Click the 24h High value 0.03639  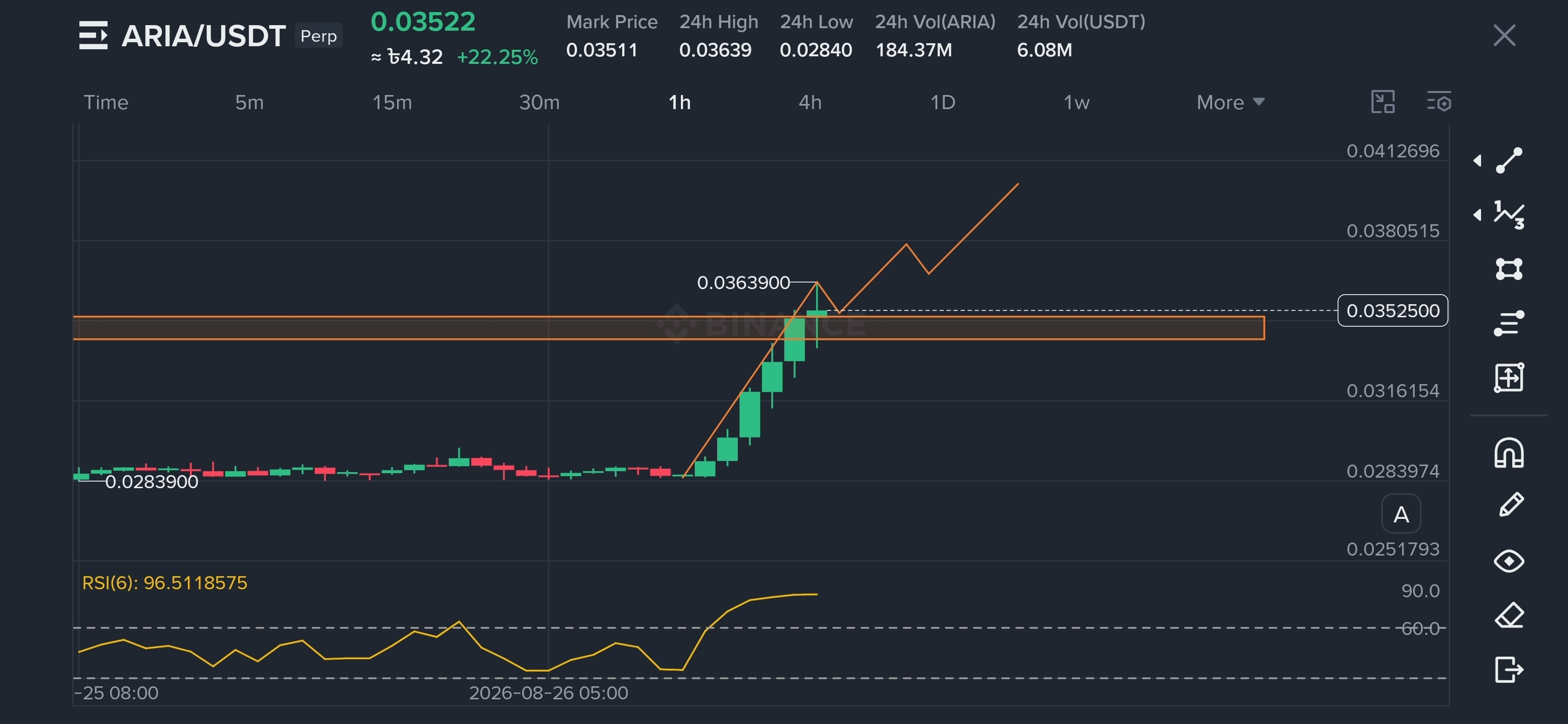coord(715,50)
